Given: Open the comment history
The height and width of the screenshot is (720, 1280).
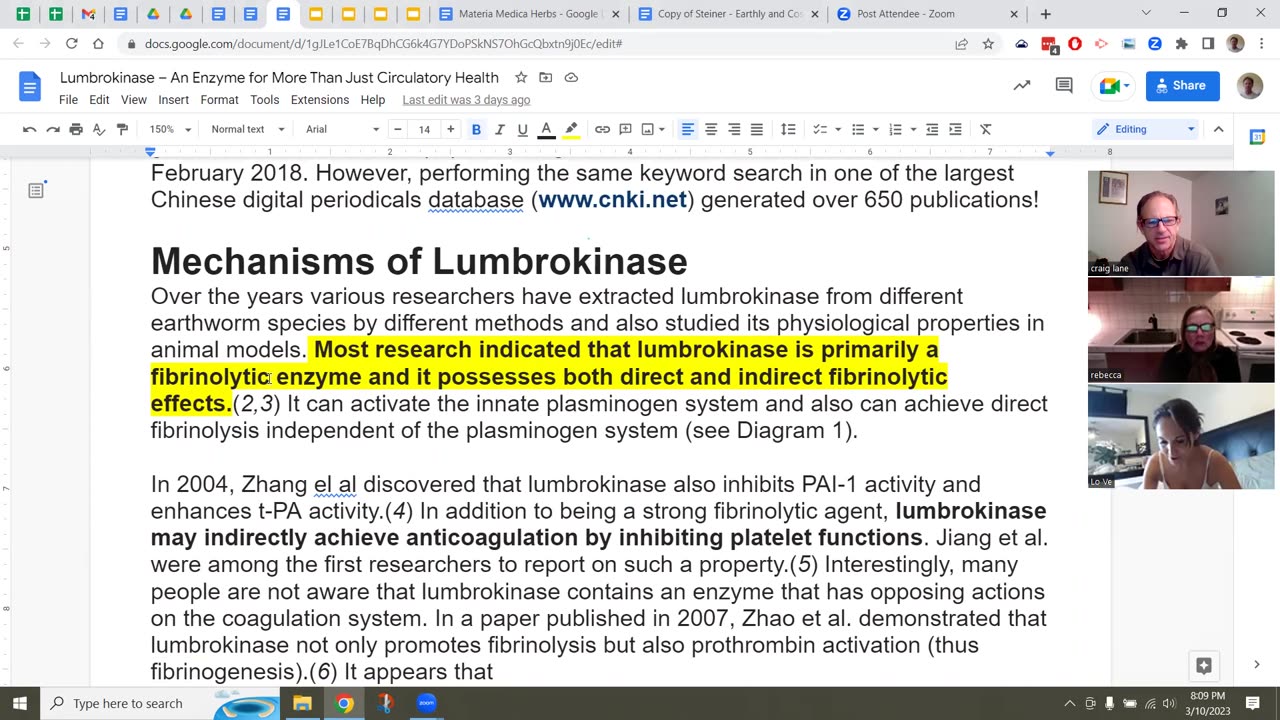Looking at the screenshot, I should tap(1064, 86).
